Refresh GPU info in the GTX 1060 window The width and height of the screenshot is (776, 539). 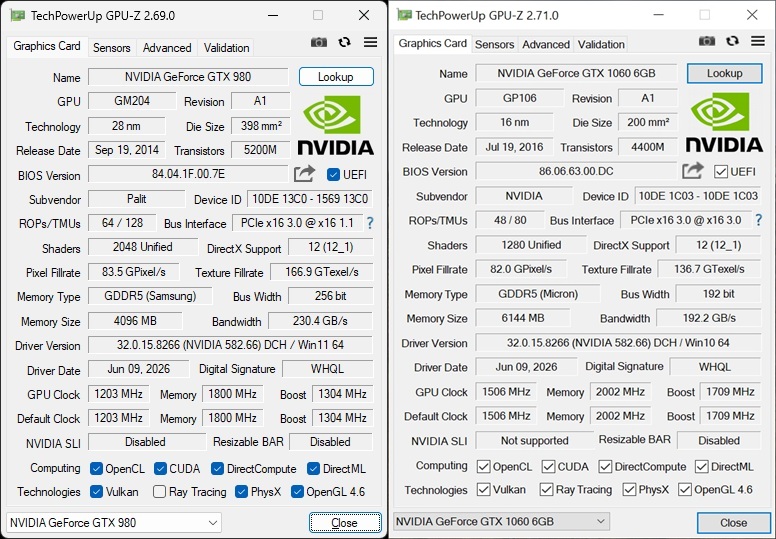(732, 41)
